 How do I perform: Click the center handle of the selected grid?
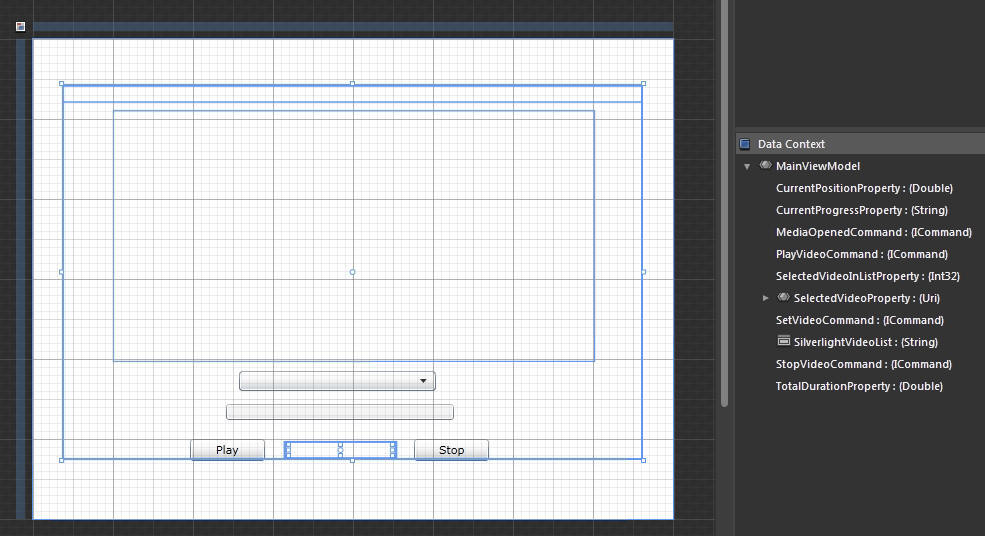[x=352, y=272]
